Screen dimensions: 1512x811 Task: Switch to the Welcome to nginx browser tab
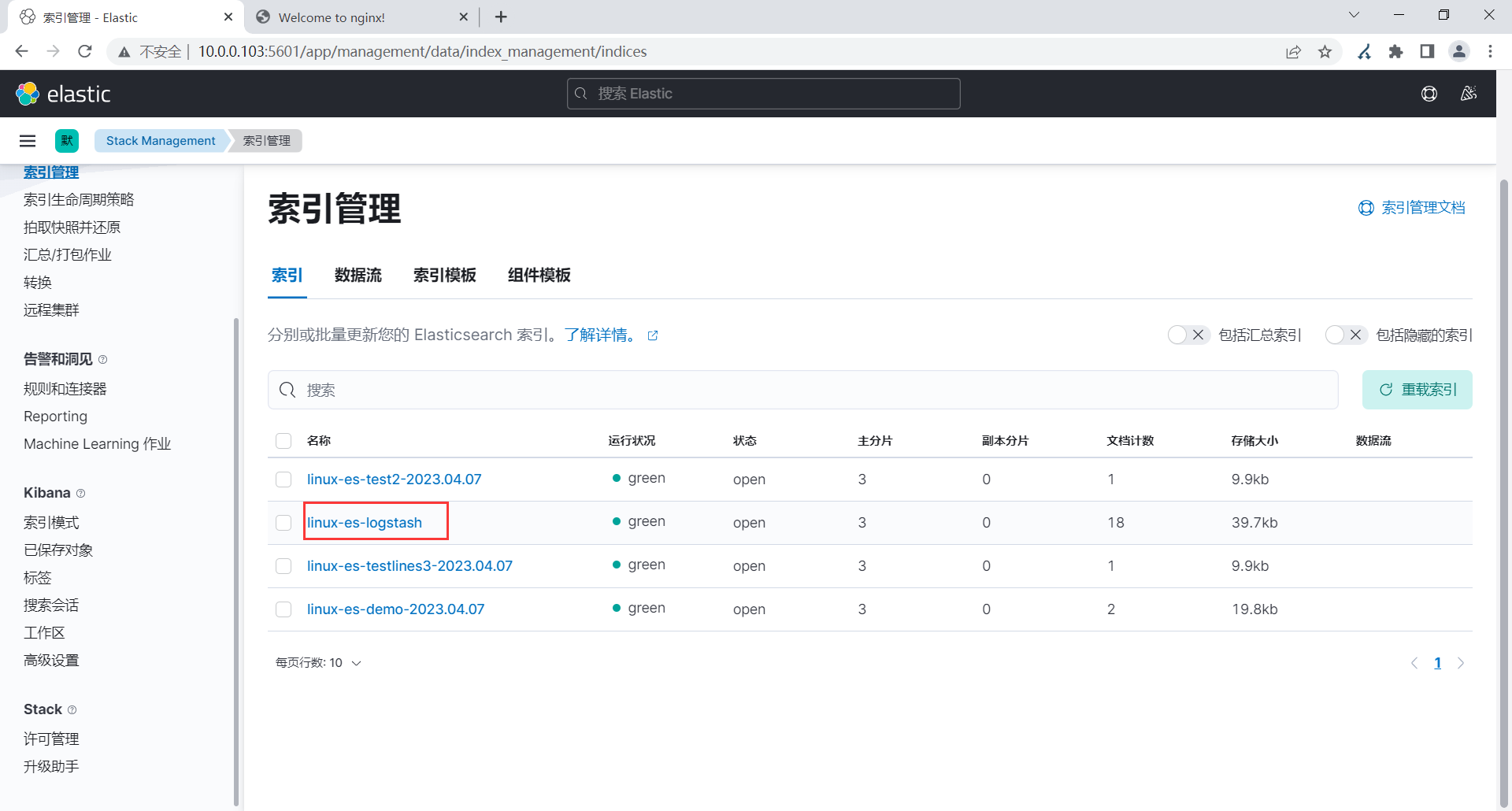[x=361, y=17]
